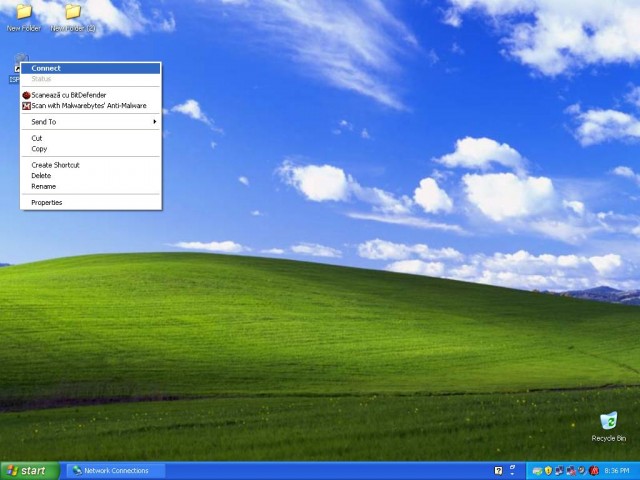
Task: Choose Rename in the context menu
Action: [x=91, y=186]
